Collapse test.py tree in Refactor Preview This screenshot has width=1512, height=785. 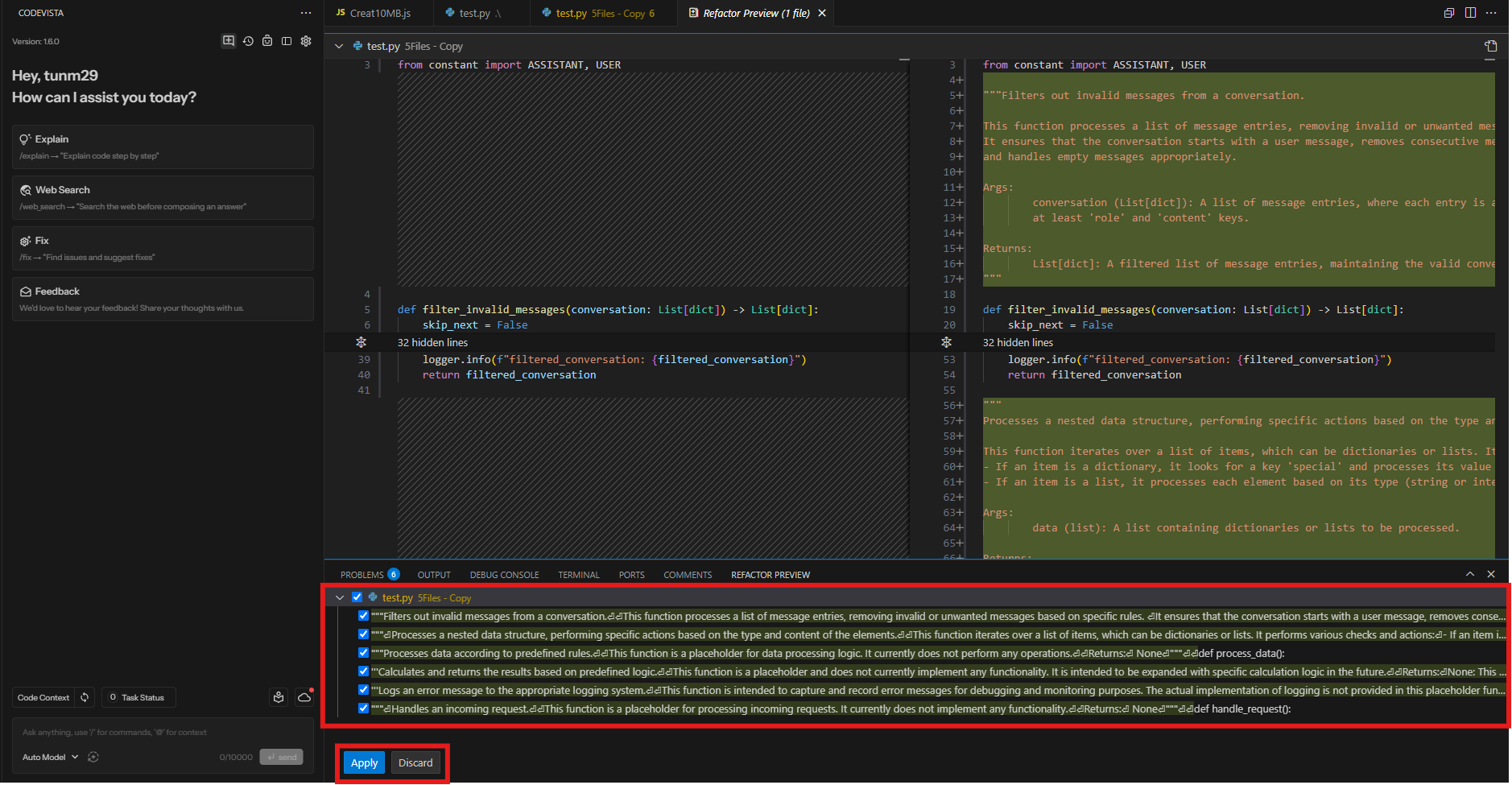coord(340,597)
